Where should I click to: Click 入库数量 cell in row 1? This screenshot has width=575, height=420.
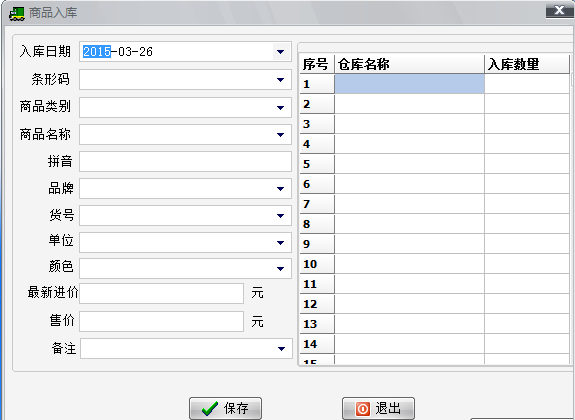pos(527,84)
